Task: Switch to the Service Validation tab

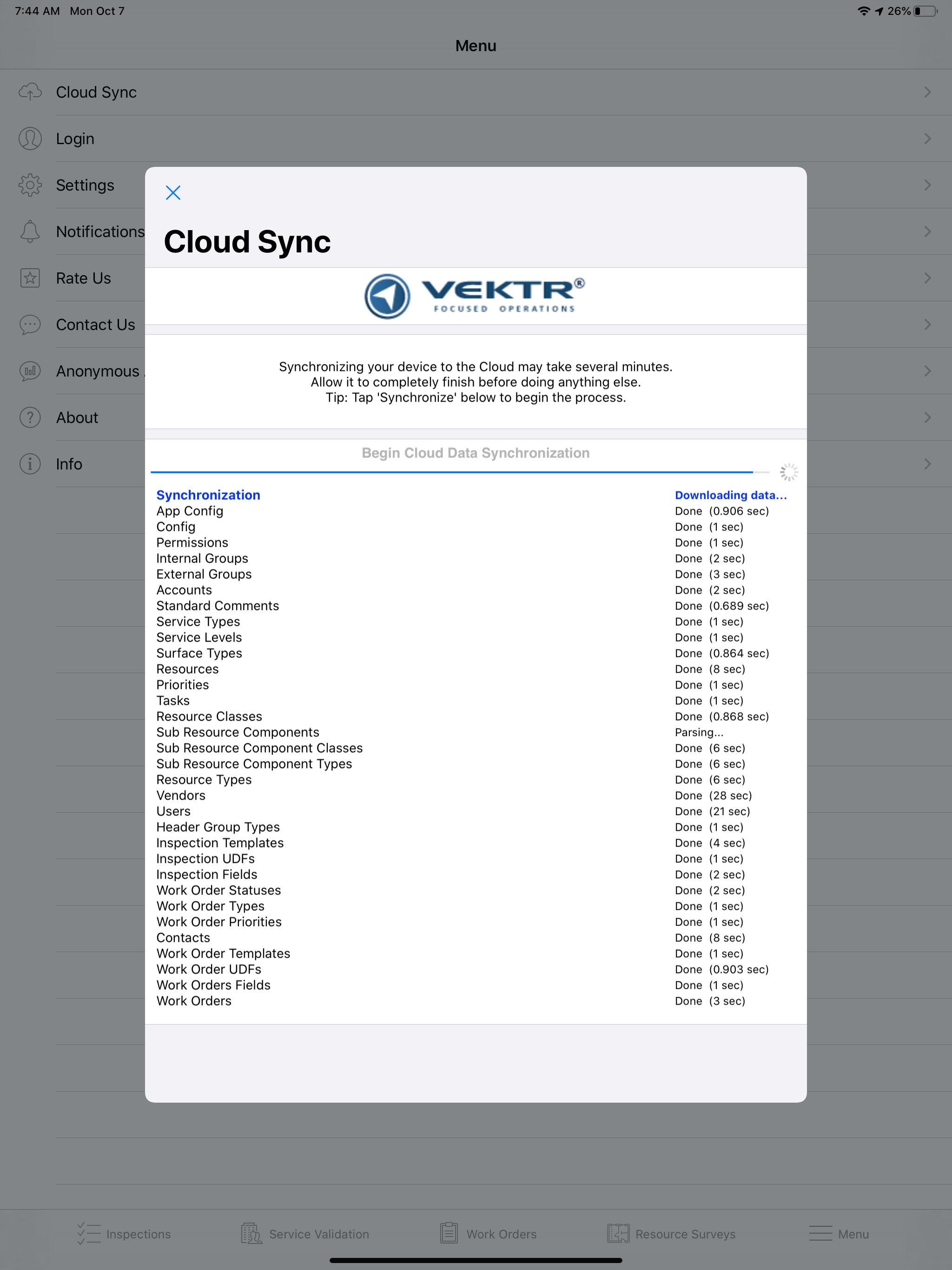Action: (x=305, y=1233)
